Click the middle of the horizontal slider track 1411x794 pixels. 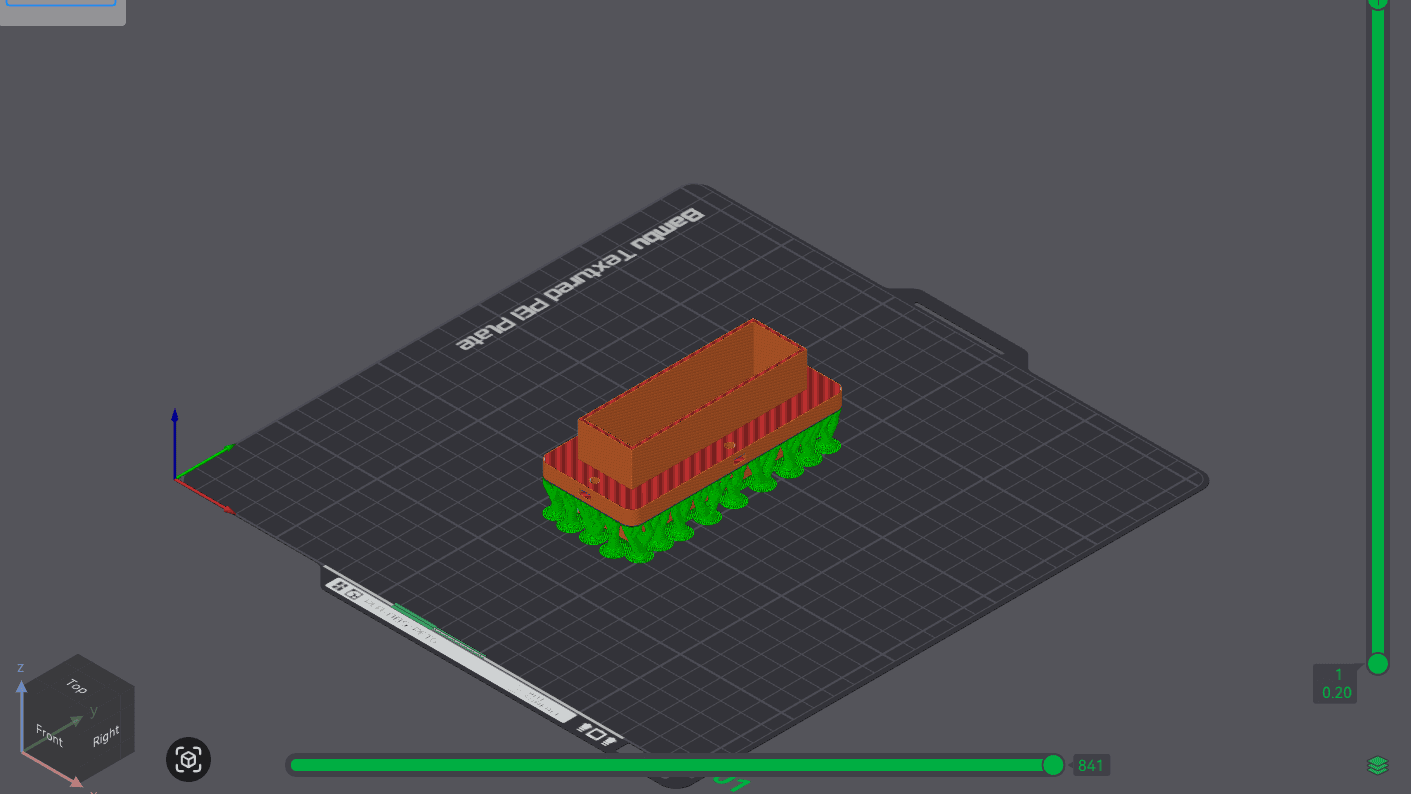click(x=675, y=764)
